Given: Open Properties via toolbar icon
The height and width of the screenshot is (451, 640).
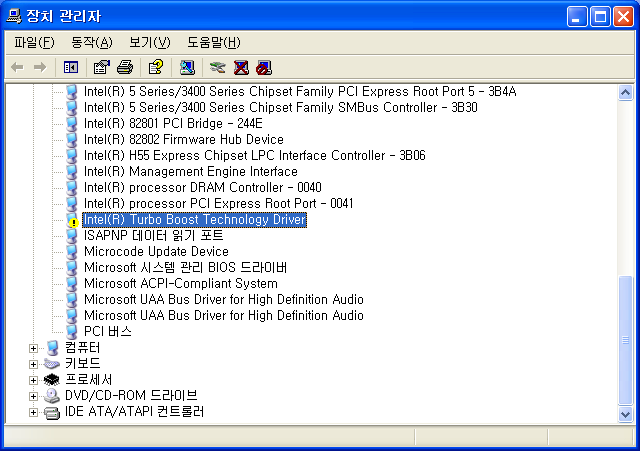Looking at the screenshot, I should tap(102, 67).
